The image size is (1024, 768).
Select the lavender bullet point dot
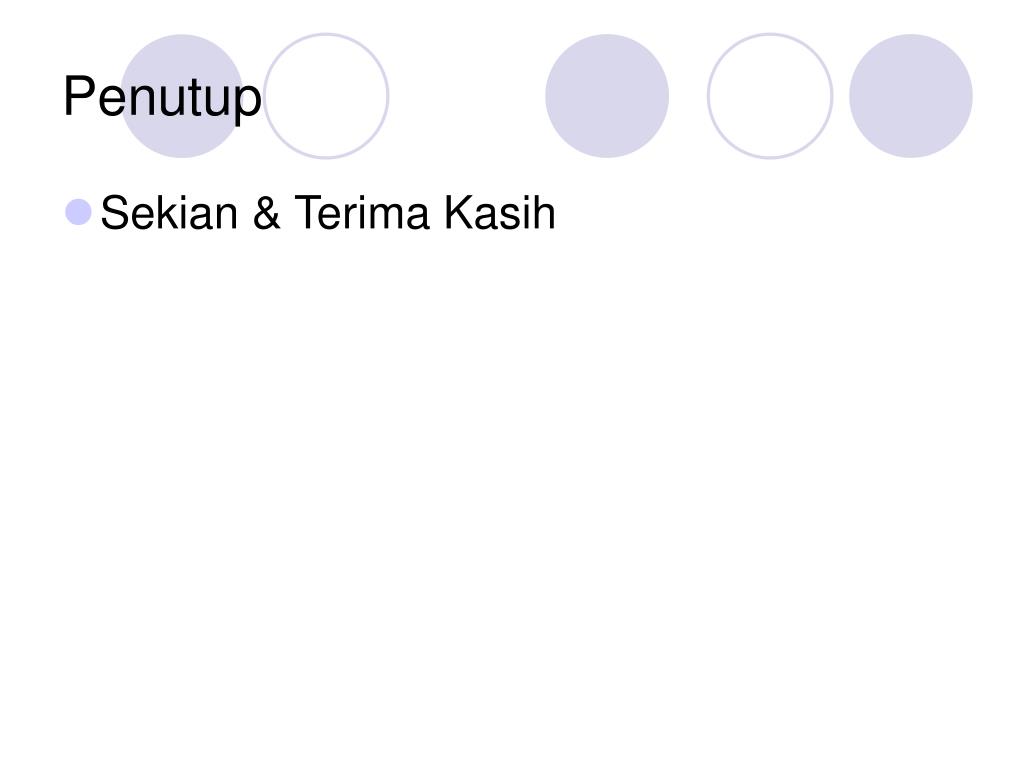click(x=78, y=212)
